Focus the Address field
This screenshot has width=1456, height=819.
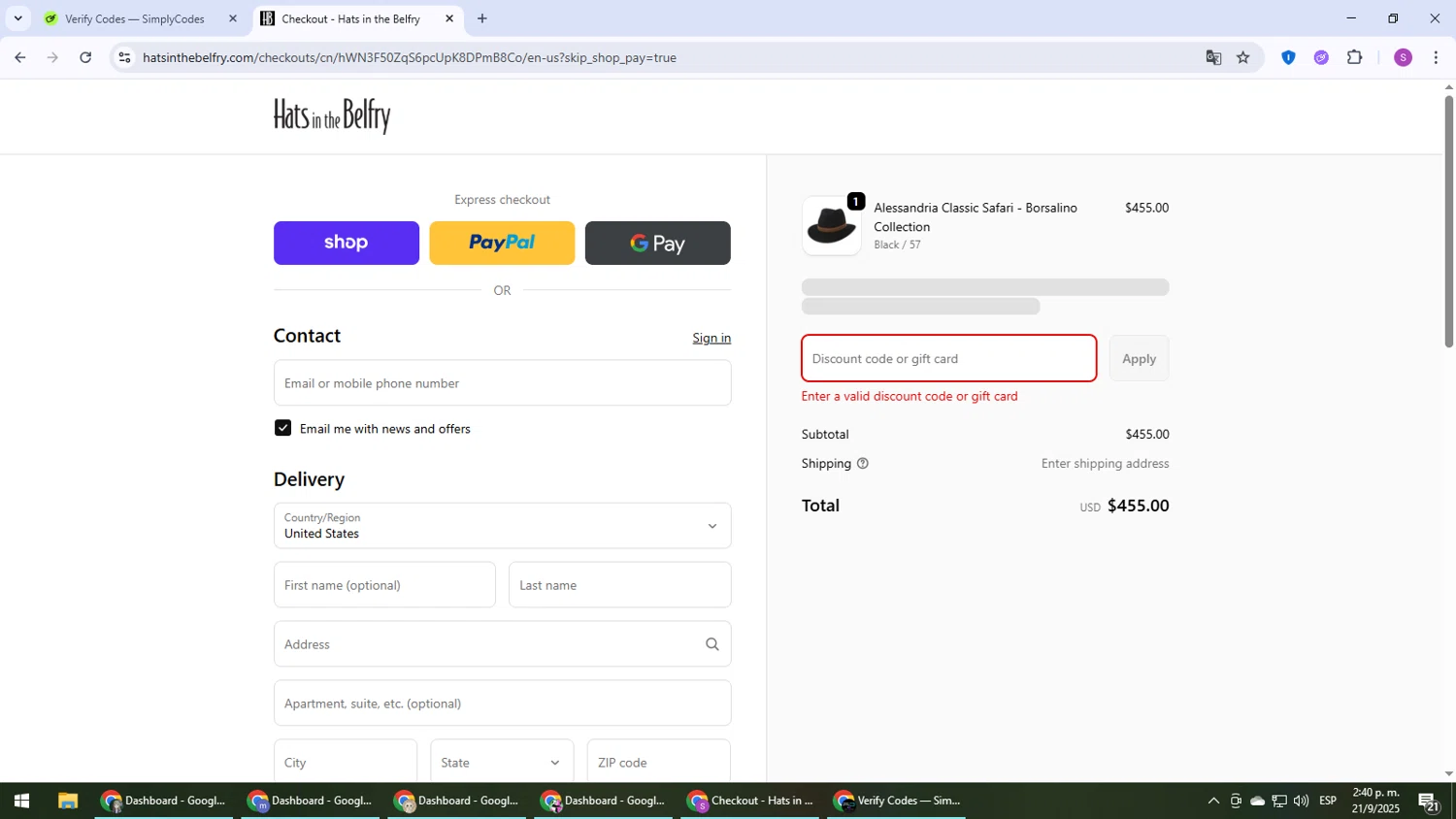point(502,644)
